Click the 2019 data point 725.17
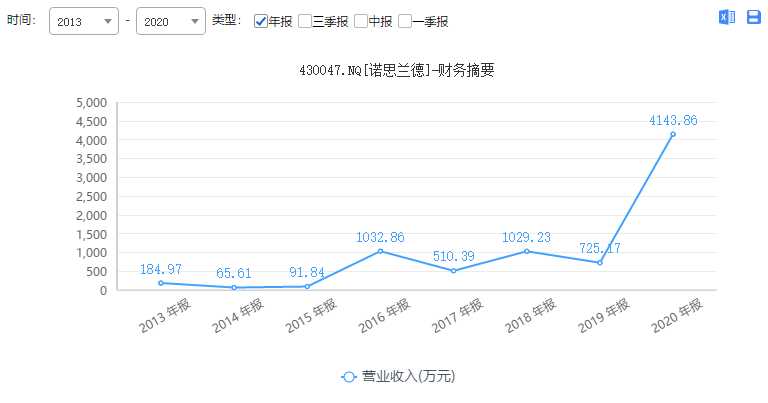This screenshot has width=768, height=403. pyautogui.click(x=600, y=263)
